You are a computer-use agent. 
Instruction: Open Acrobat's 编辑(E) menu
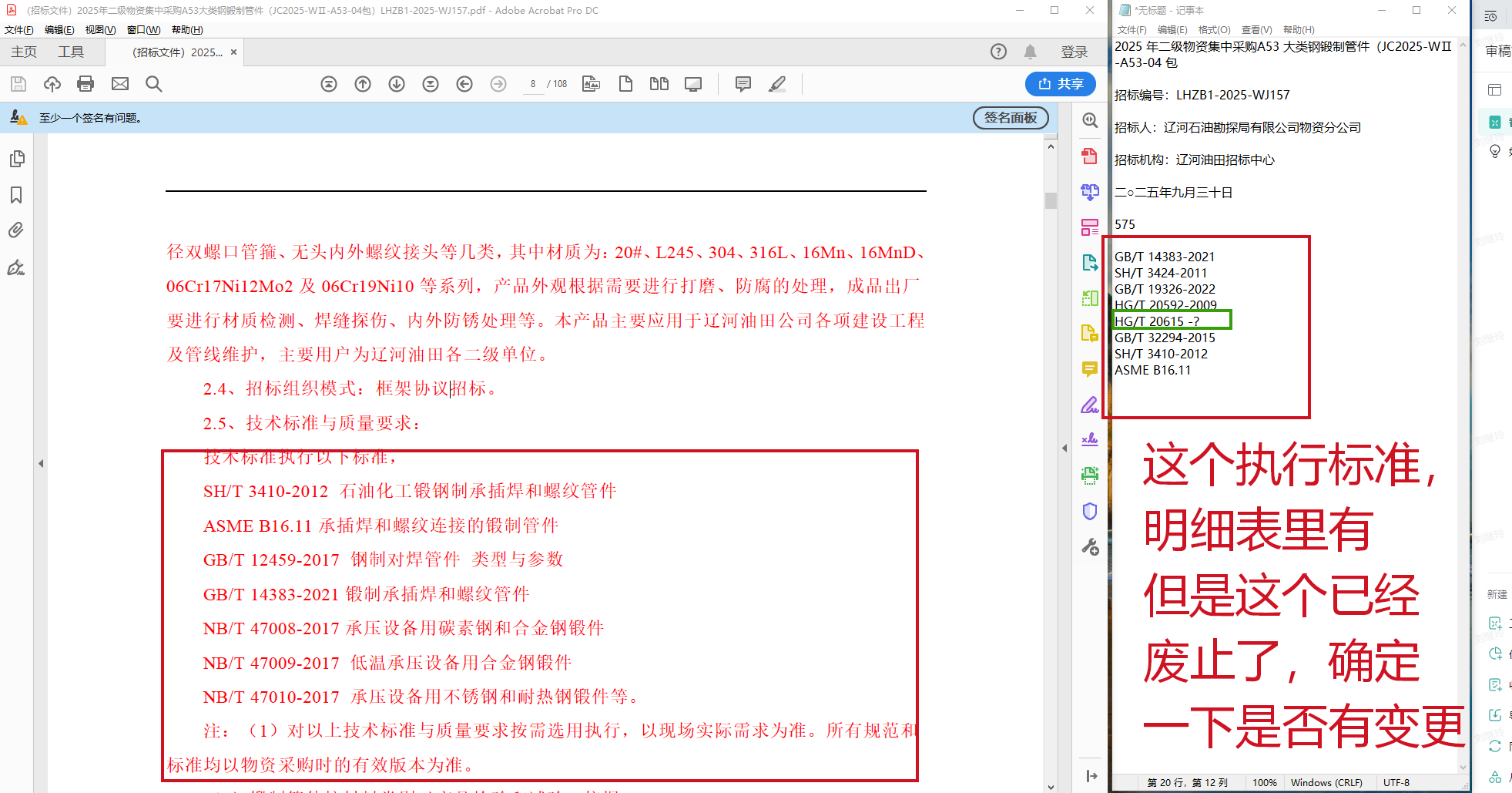pos(59,30)
